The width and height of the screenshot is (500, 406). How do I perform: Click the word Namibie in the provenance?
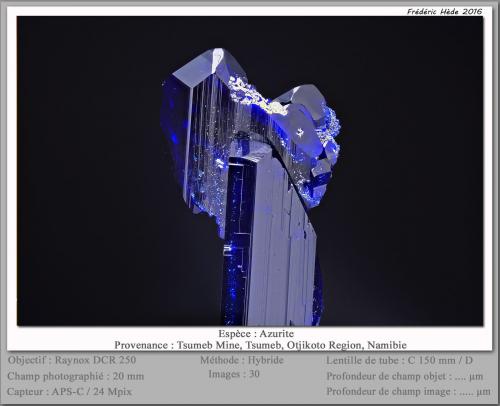point(387,345)
